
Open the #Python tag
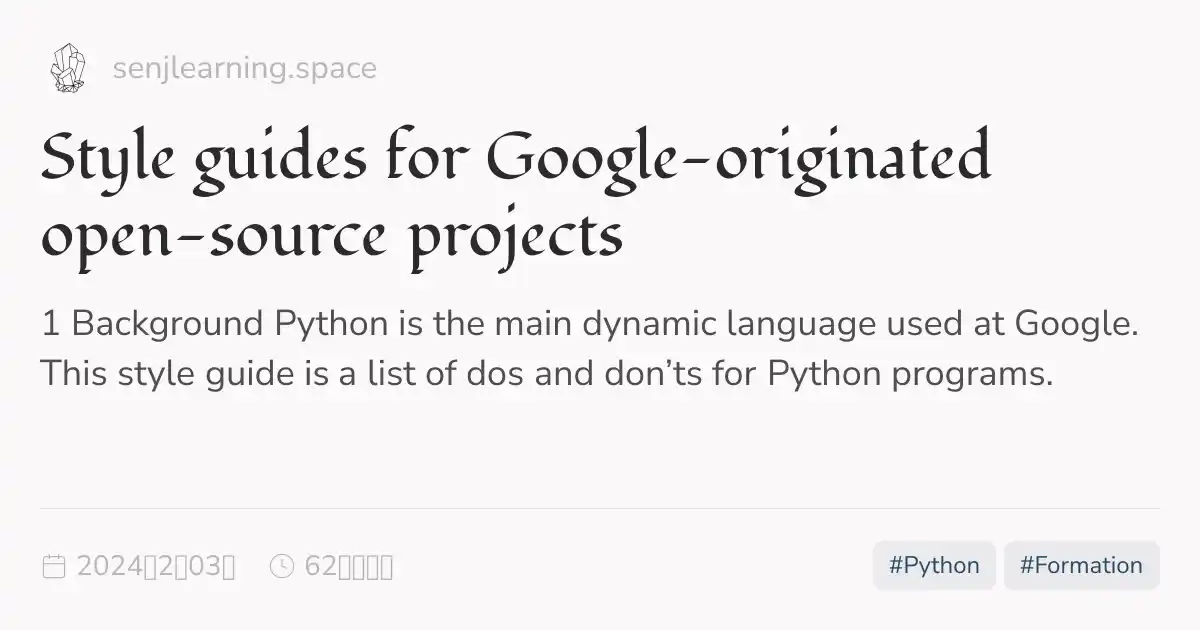point(934,566)
